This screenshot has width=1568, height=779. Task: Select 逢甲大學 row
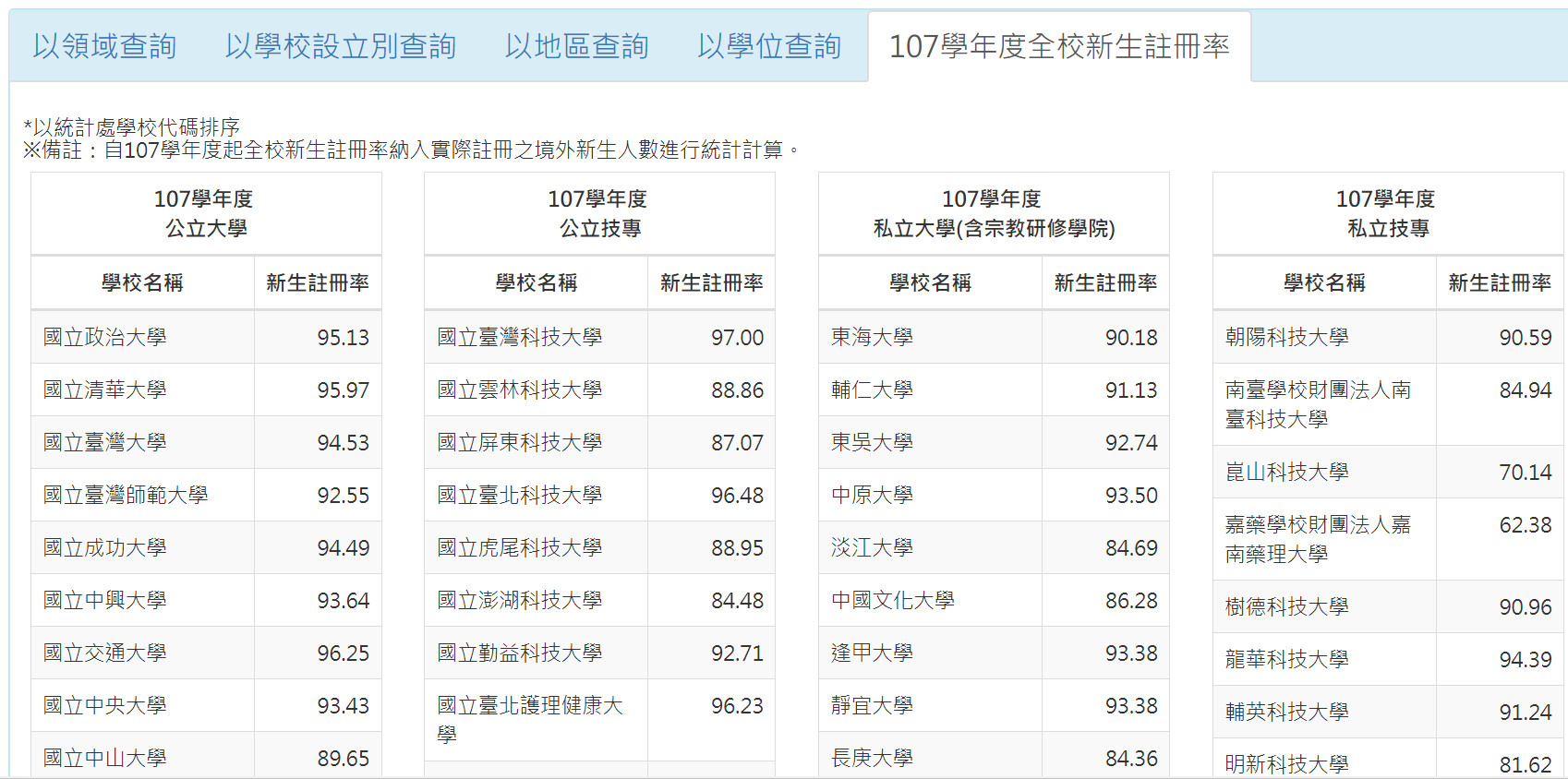[x=994, y=653]
